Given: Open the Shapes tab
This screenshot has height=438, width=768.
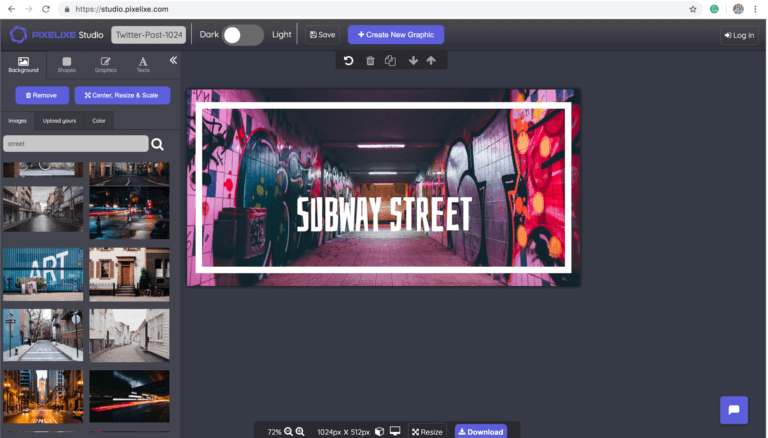Looking at the screenshot, I should tap(67, 65).
